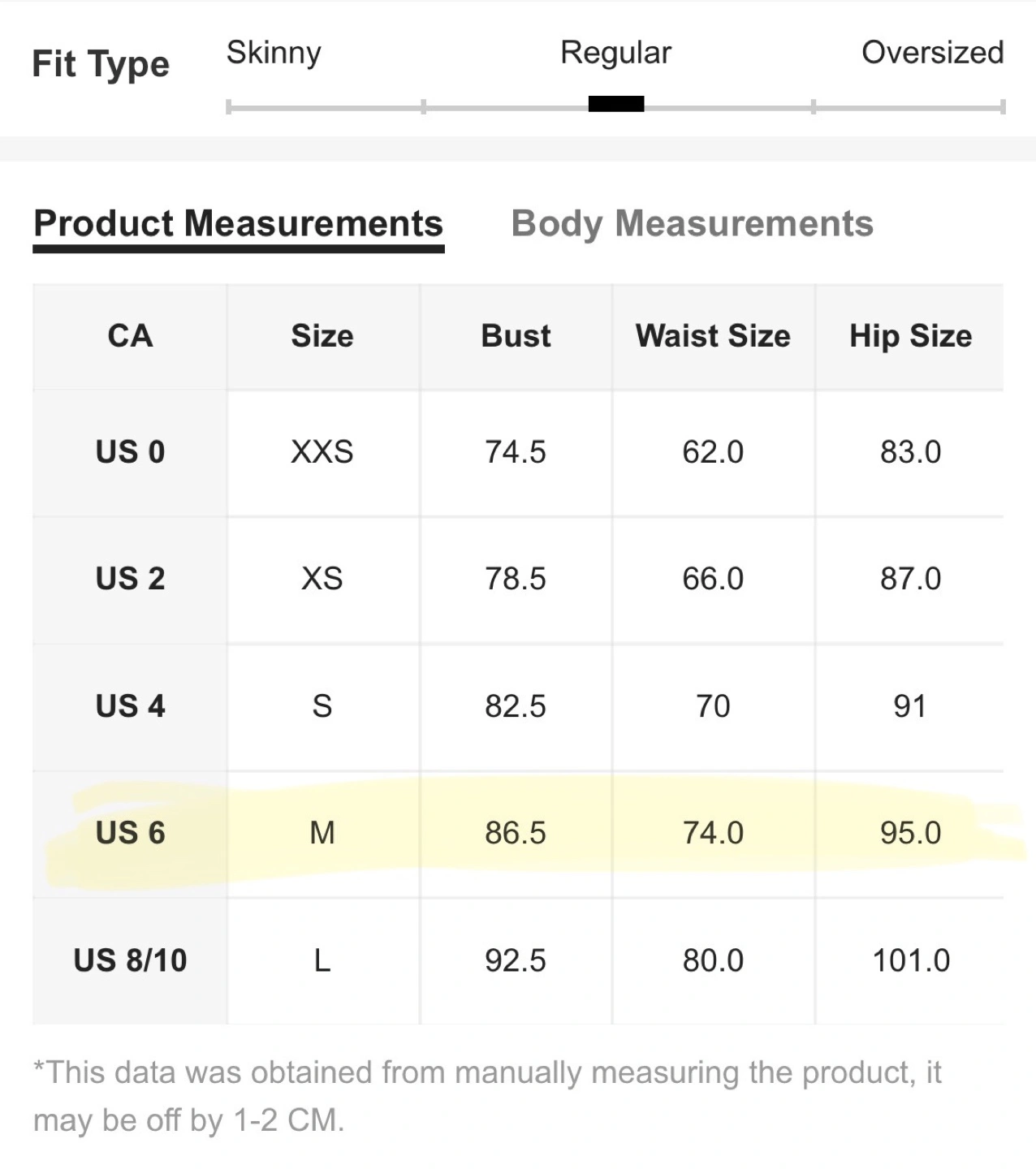The height and width of the screenshot is (1169, 1036).
Task: Click the XXS size cell
Action: click(322, 452)
